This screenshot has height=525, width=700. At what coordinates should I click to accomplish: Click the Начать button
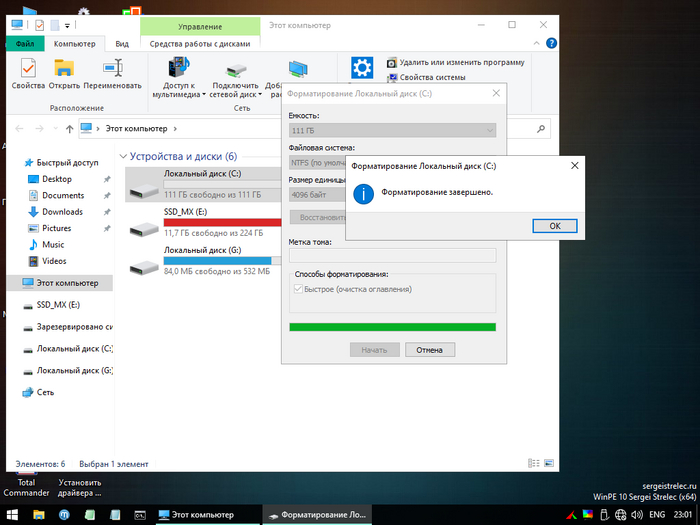[374, 350]
